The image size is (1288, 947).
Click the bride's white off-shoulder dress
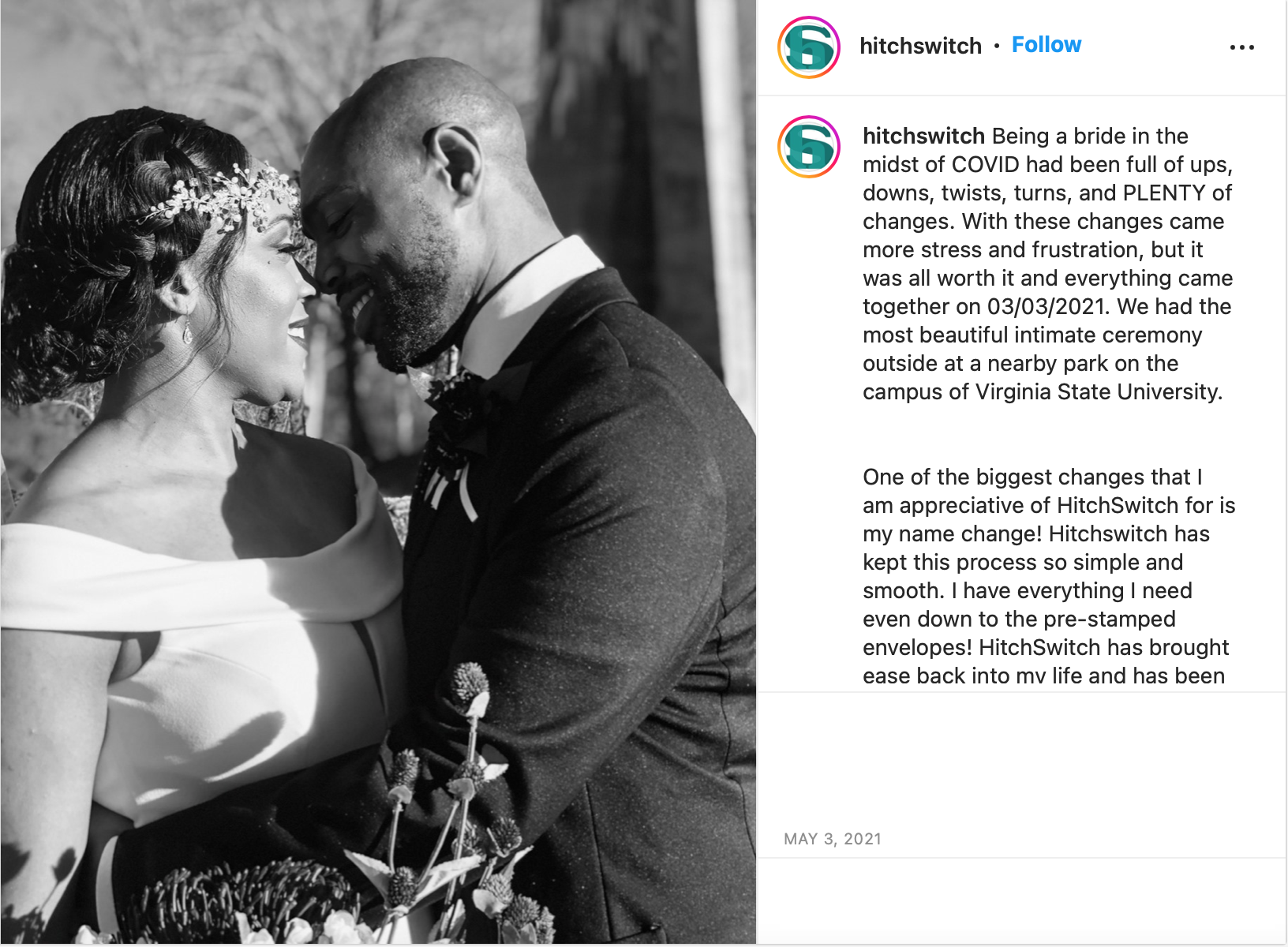click(x=197, y=631)
